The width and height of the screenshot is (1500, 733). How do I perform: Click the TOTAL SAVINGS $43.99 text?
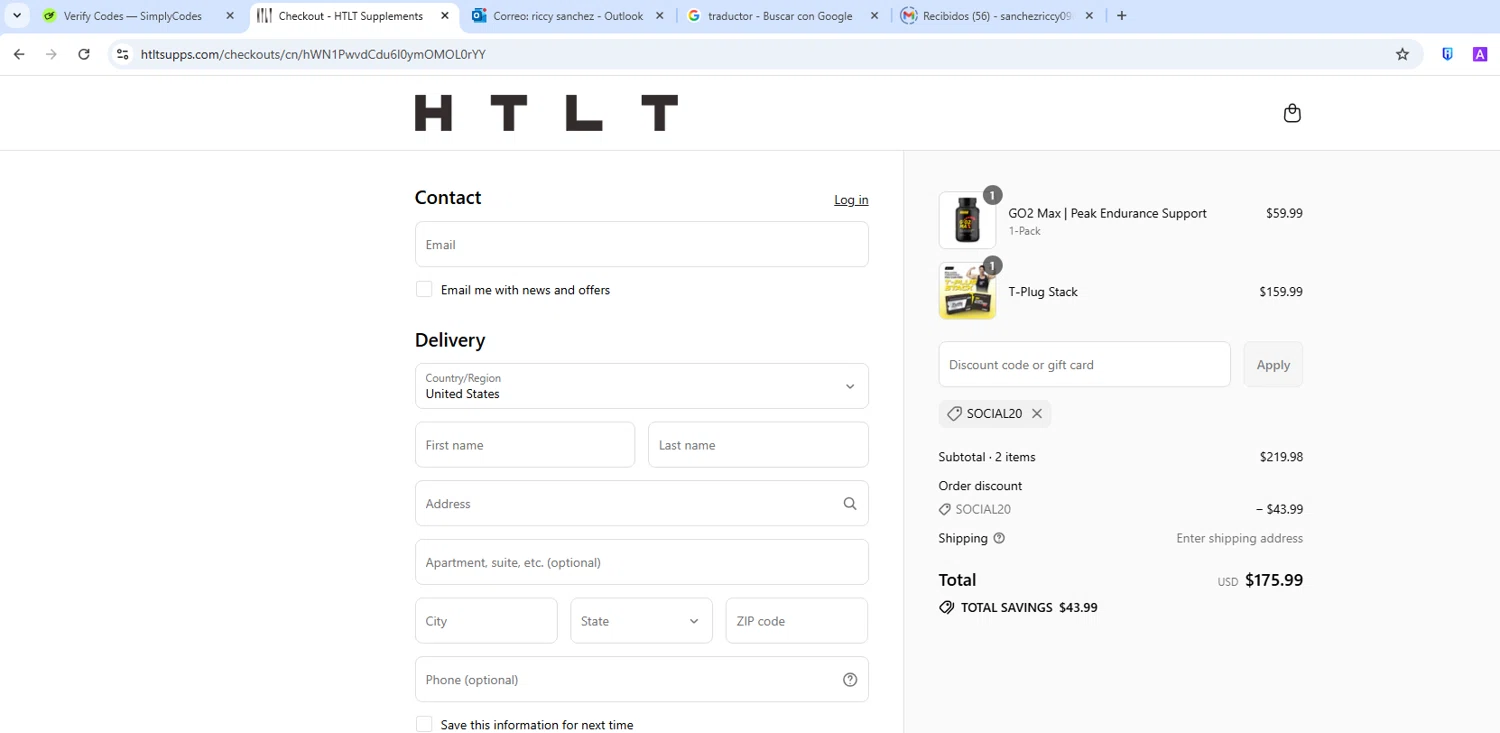[1029, 608]
